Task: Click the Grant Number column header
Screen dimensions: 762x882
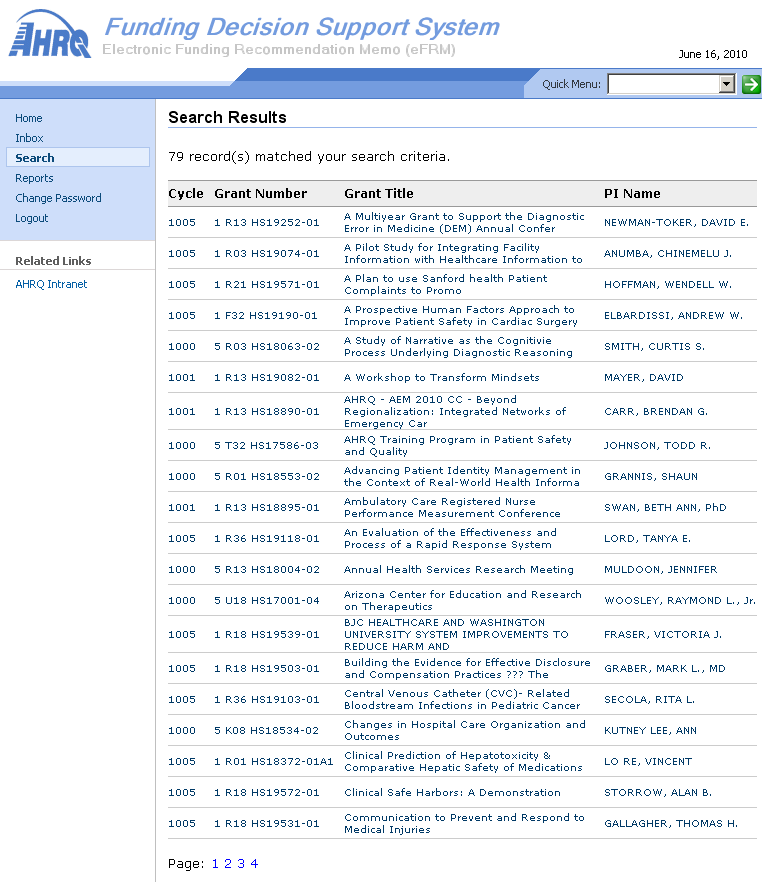Action: pyautogui.click(x=260, y=194)
